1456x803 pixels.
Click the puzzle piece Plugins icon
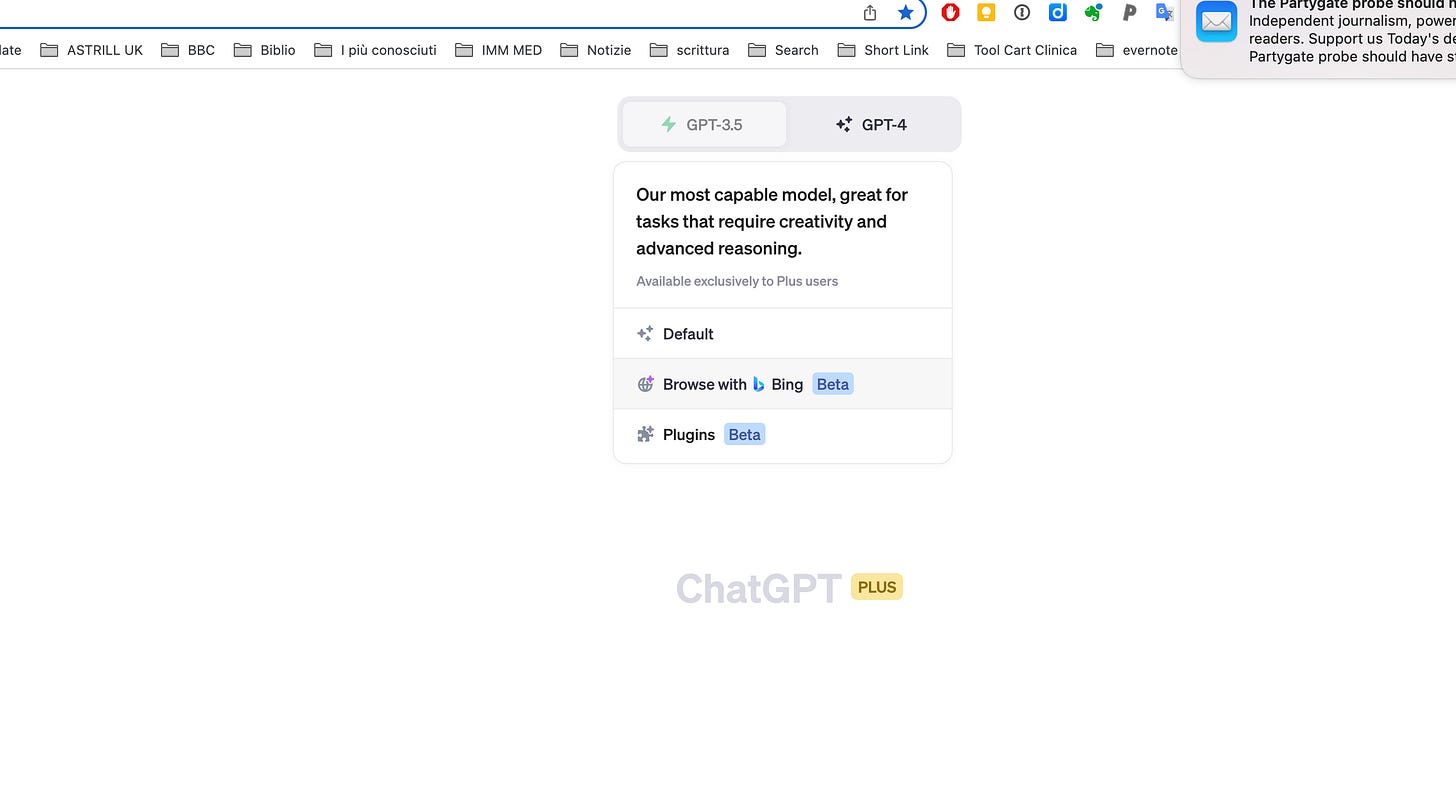tap(645, 434)
